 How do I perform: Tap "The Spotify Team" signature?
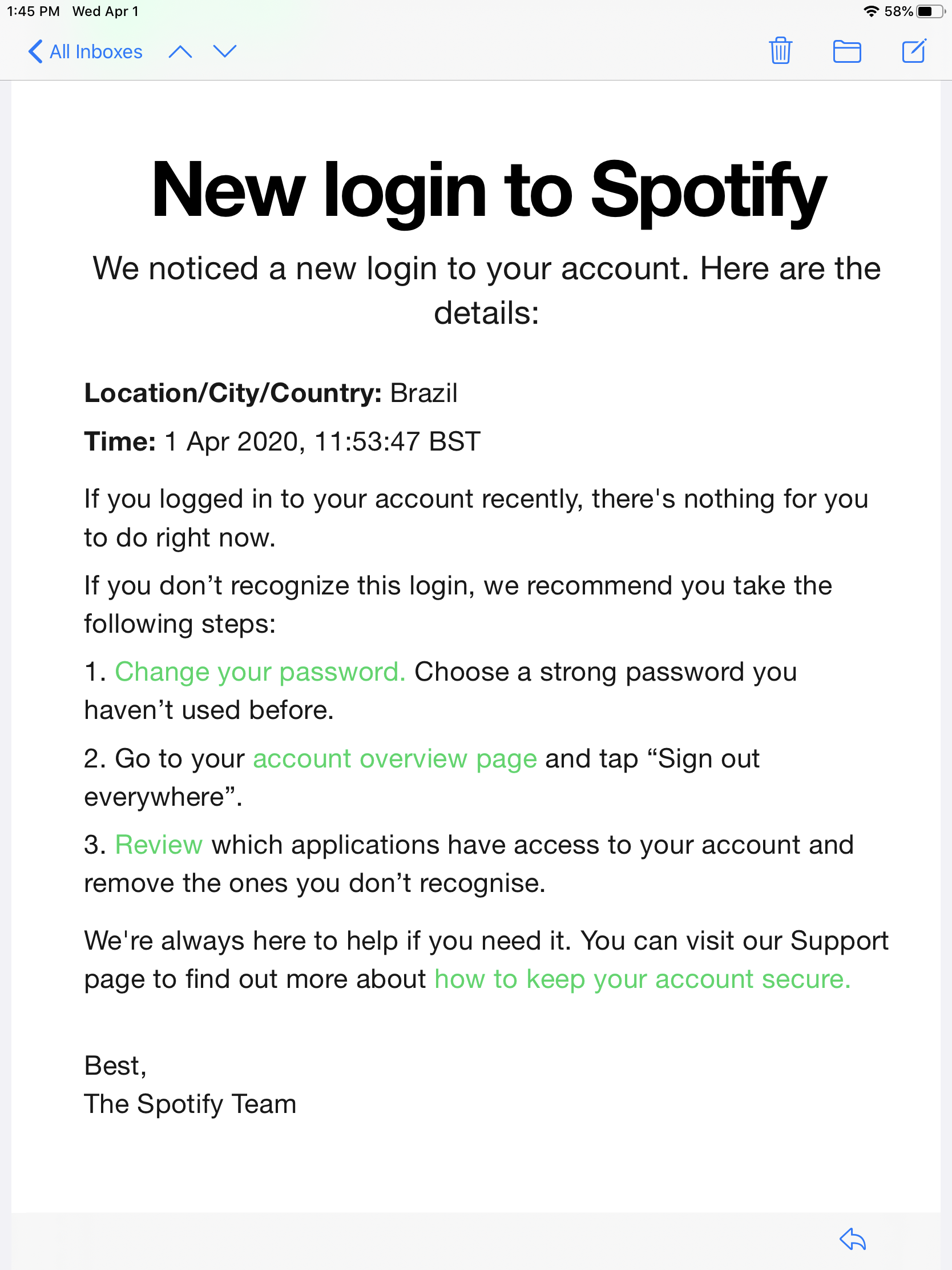click(190, 1104)
